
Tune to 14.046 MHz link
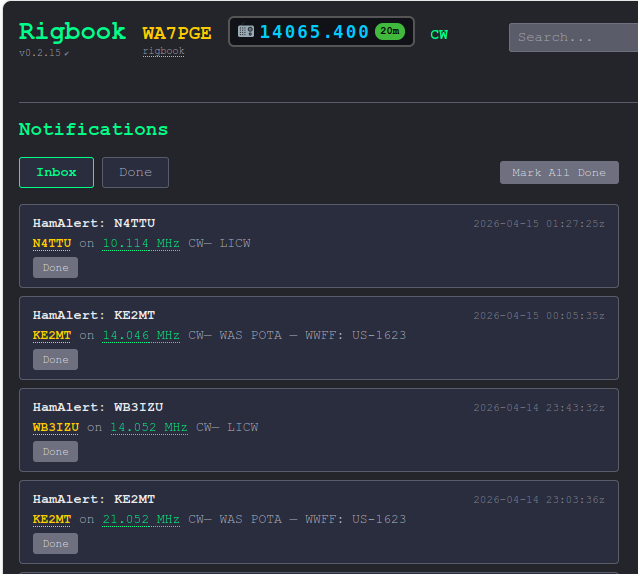141,335
